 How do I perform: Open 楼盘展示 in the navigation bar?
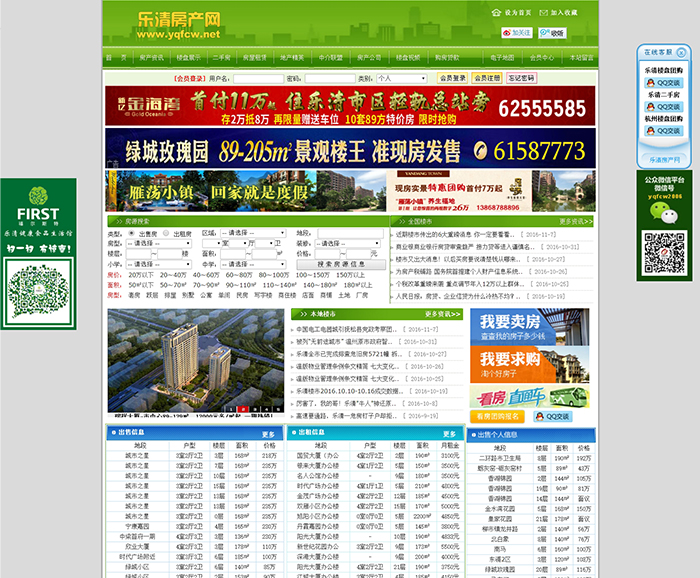pyautogui.click(x=188, y=58)
